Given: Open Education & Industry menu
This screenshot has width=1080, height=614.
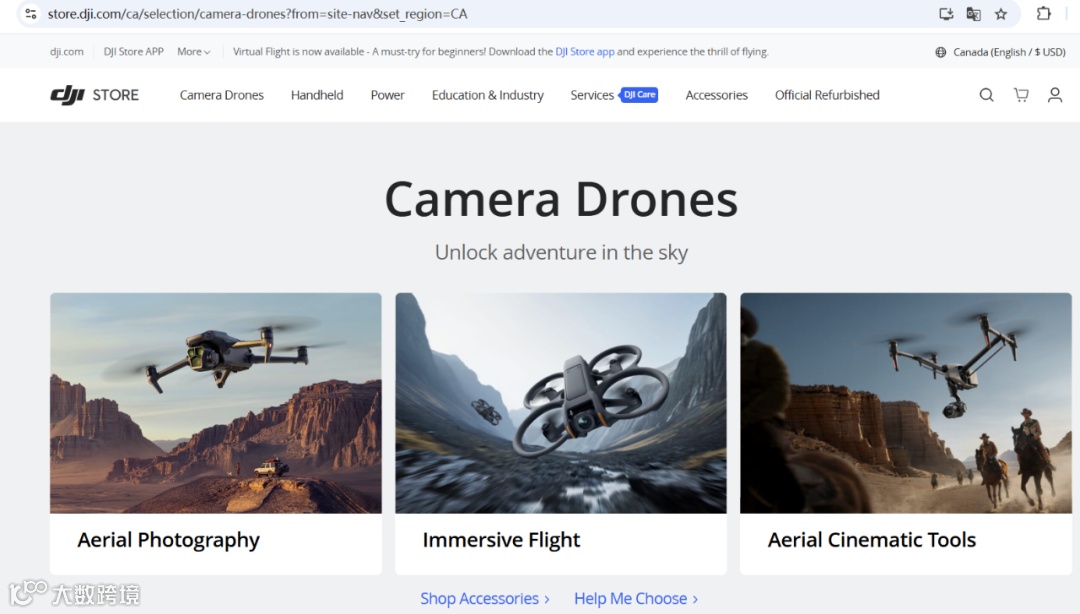Looking at the screenshot, I should click(x=488, y=95).
